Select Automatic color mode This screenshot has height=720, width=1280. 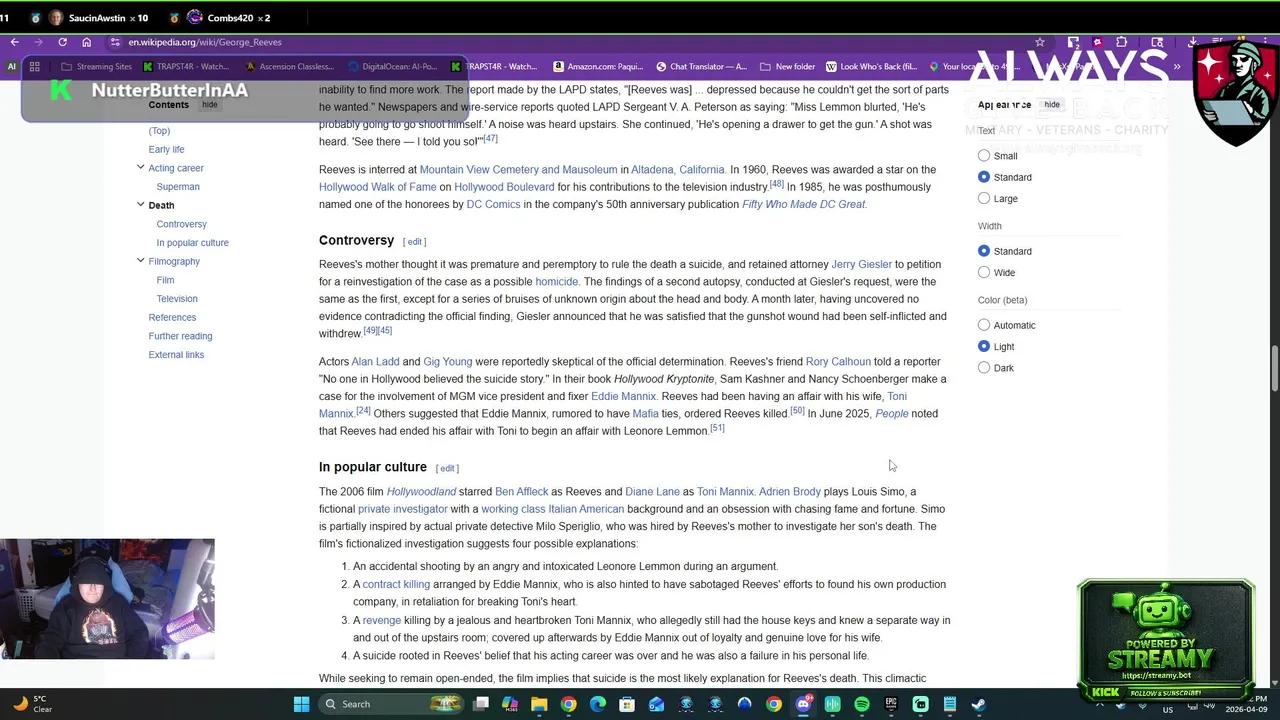coord(984,325)
